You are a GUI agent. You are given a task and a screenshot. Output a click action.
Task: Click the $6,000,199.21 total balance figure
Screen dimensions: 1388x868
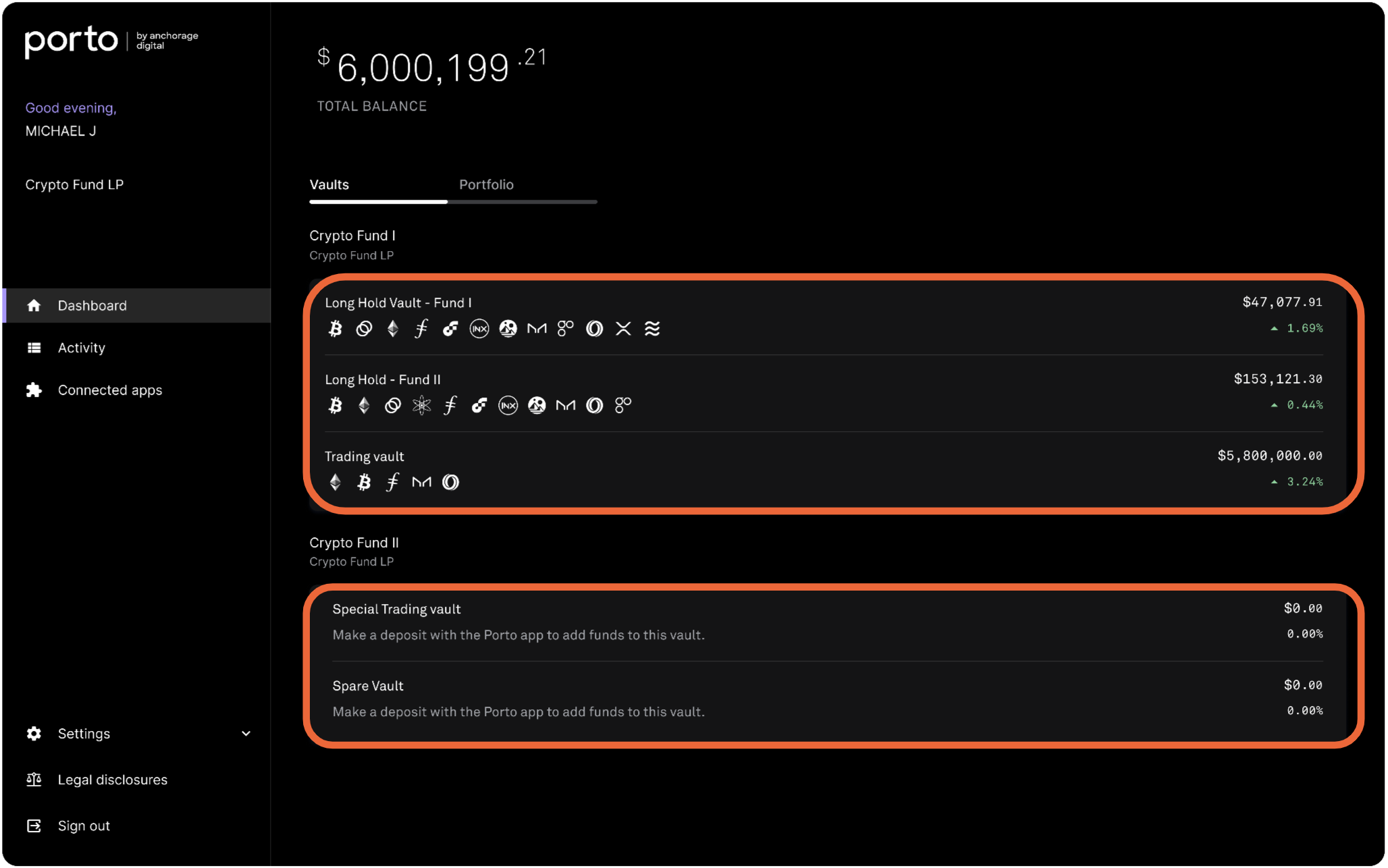coord(432,67)
